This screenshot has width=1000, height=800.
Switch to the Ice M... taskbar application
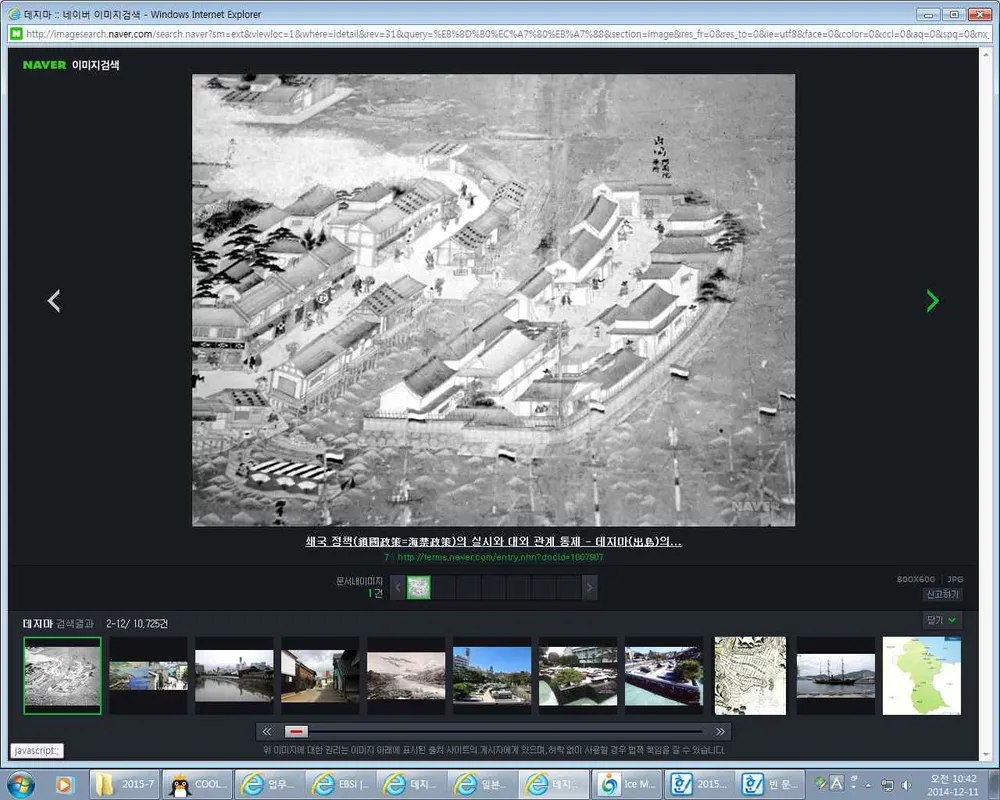pyautogui.click(x=628, y=784)
